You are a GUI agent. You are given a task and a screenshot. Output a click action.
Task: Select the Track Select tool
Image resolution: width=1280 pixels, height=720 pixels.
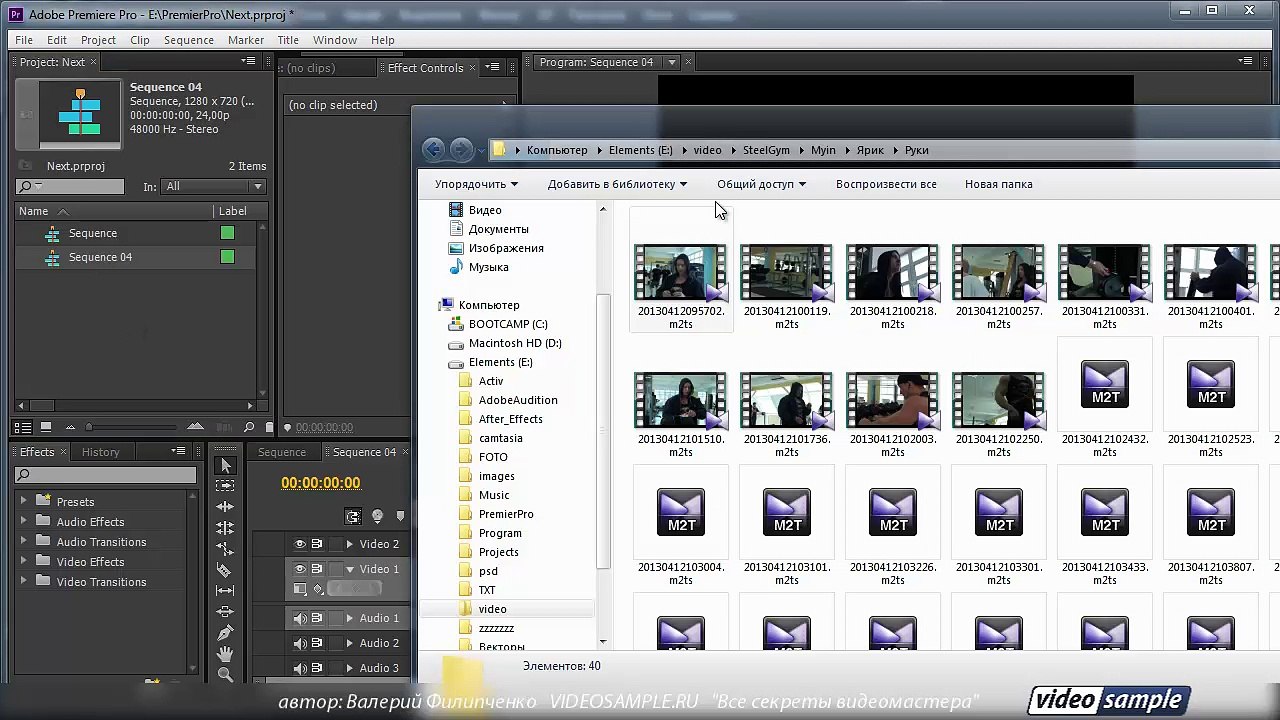click(225, 487)
